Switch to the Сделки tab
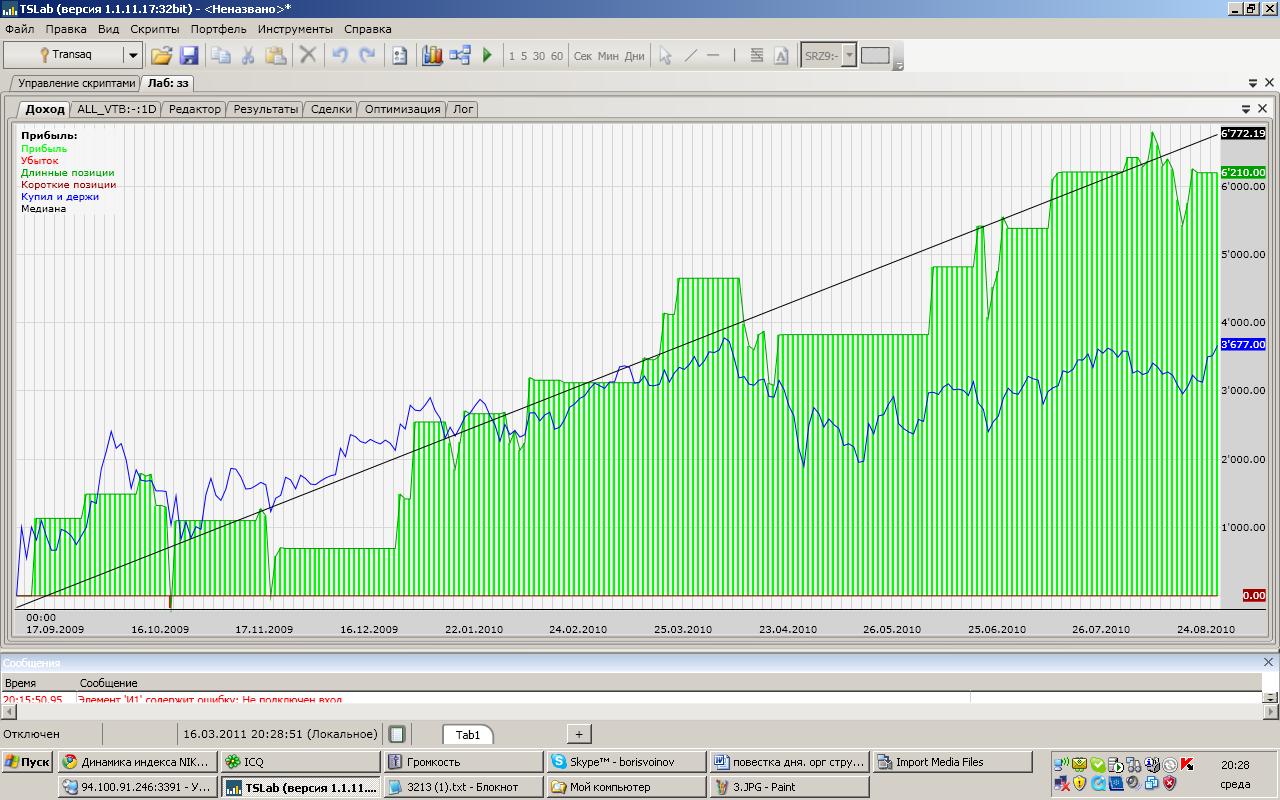 (331, 109)
